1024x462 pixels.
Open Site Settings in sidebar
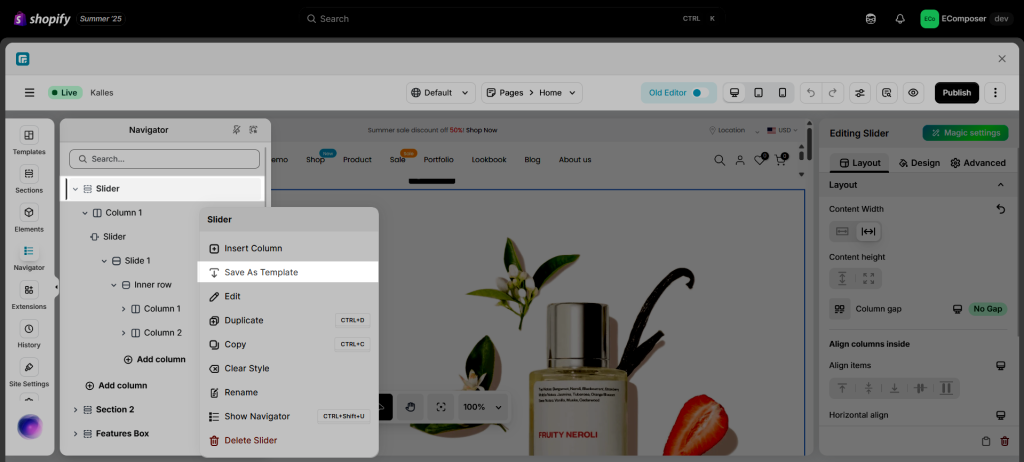[29, 372]
